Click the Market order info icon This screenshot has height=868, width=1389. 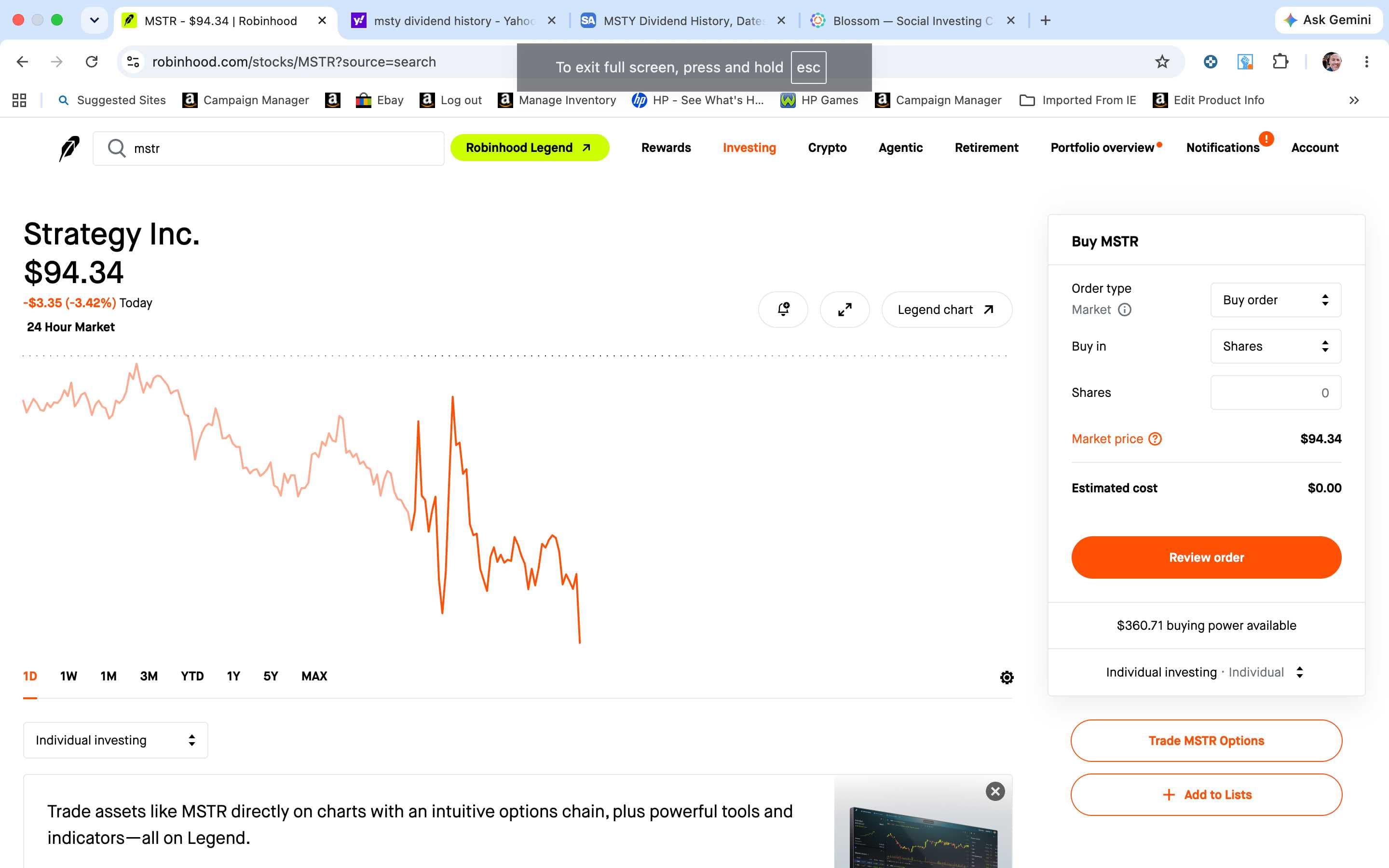tap(1124, 310)
